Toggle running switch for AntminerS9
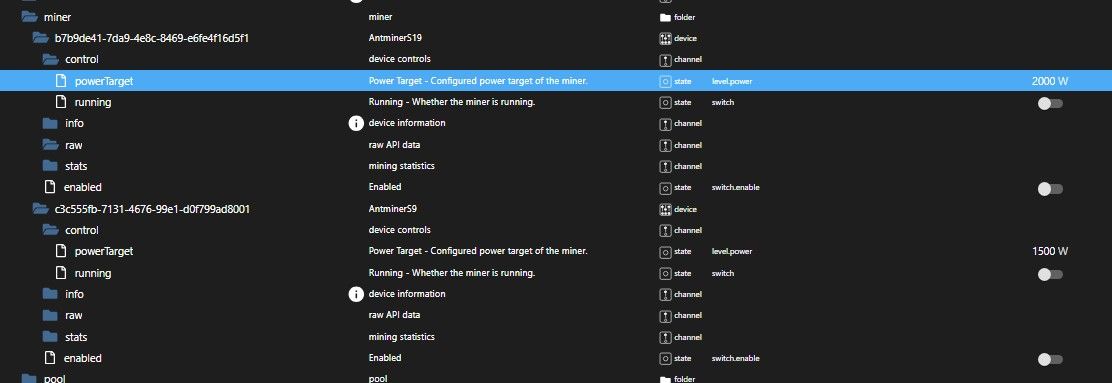This screenshot has width=1112, height=383. coord(1050,274)
